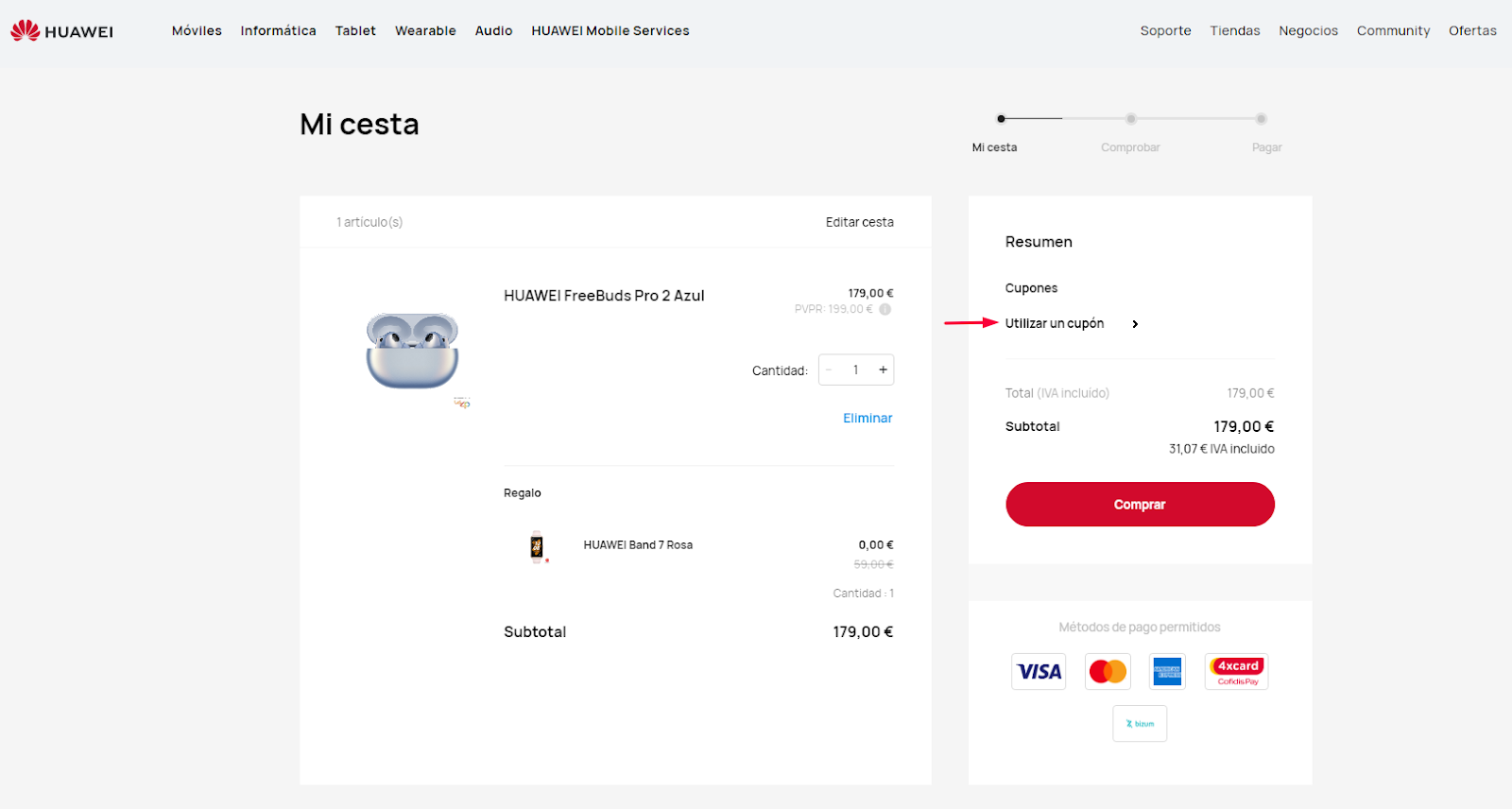
Task: Click Editar cesta
Action: [x=859, y=222]
